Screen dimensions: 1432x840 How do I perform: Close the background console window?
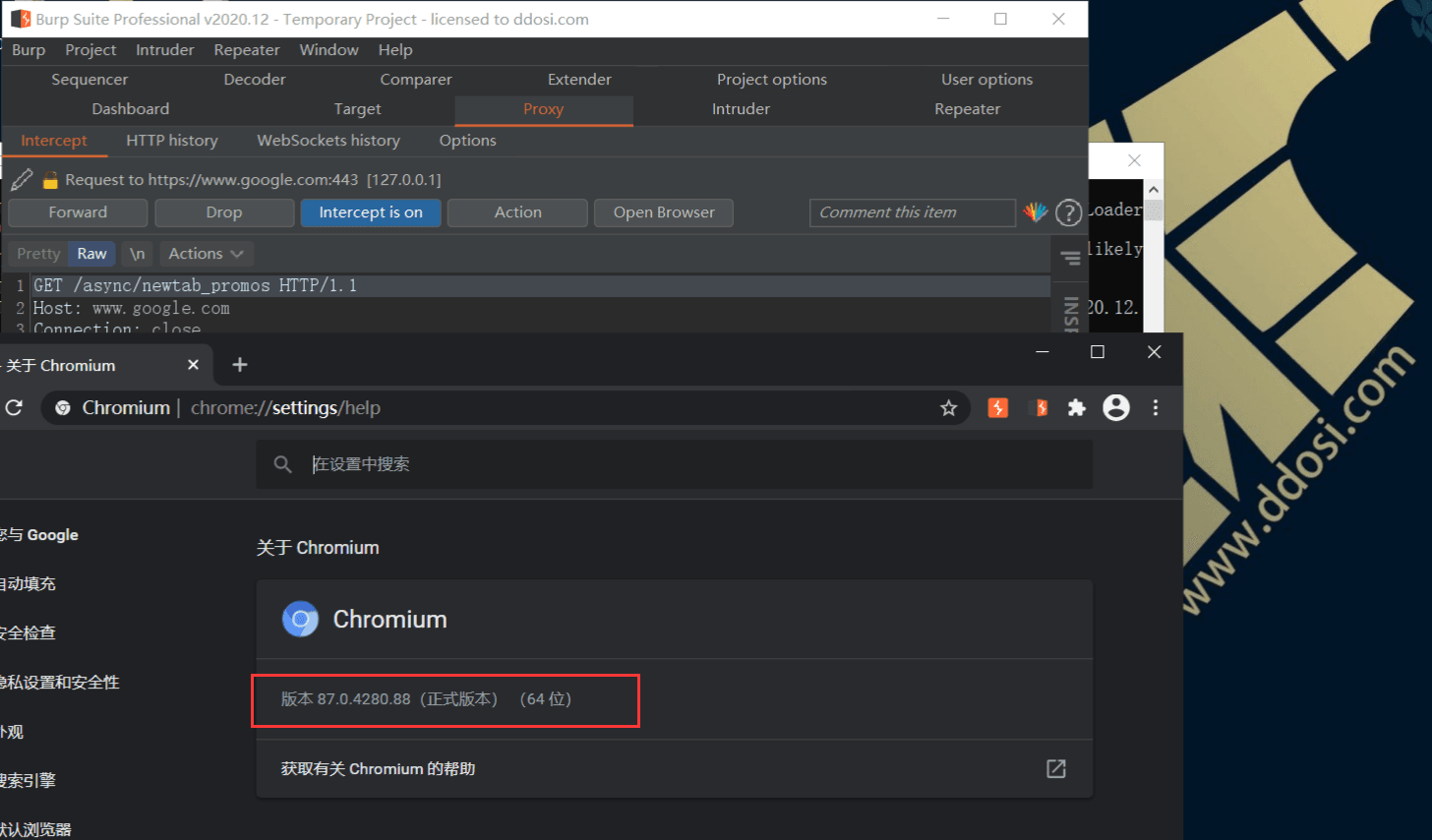[1134, 160]
